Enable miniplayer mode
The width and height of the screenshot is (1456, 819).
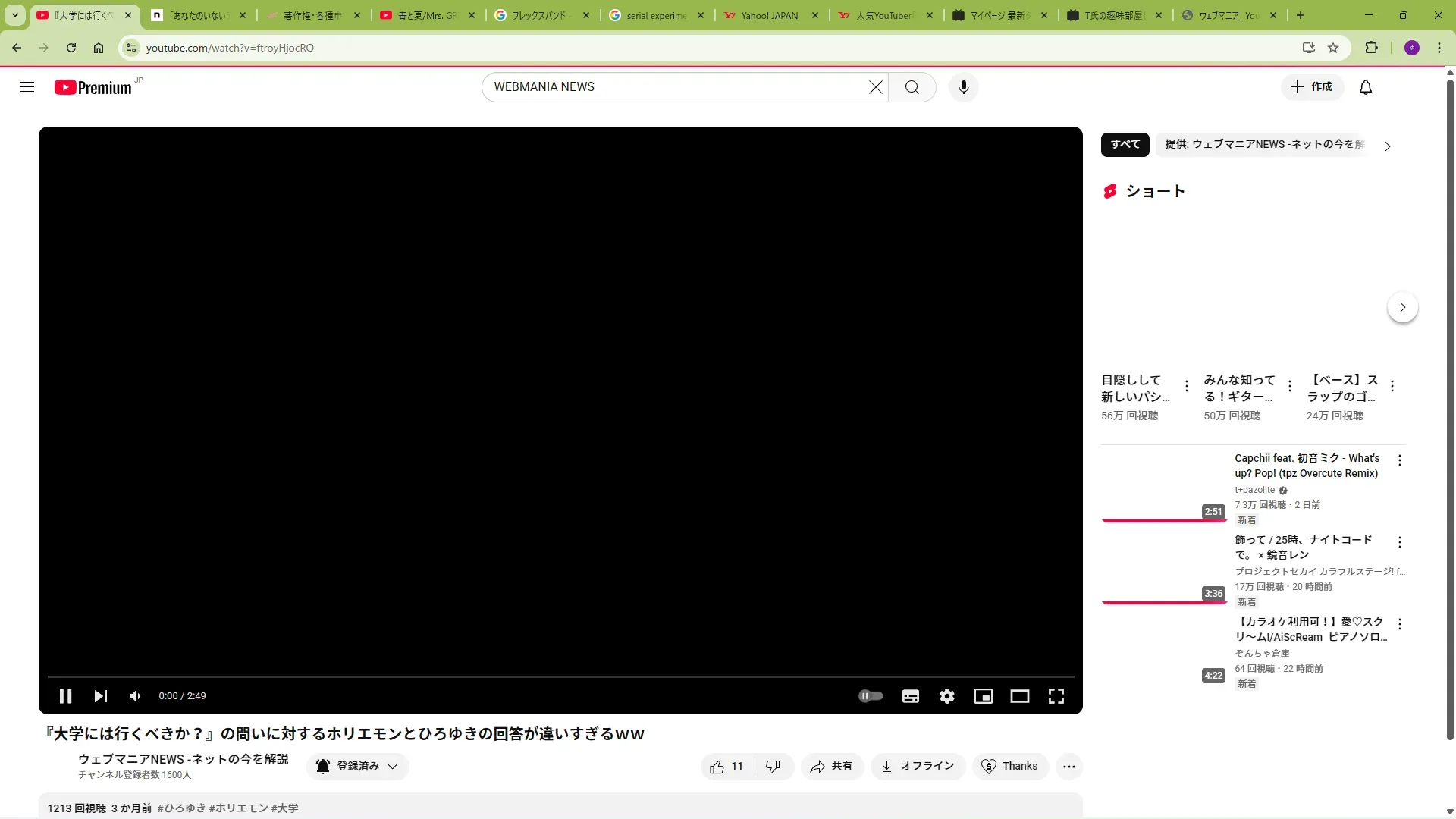click(x=983, y=696)
